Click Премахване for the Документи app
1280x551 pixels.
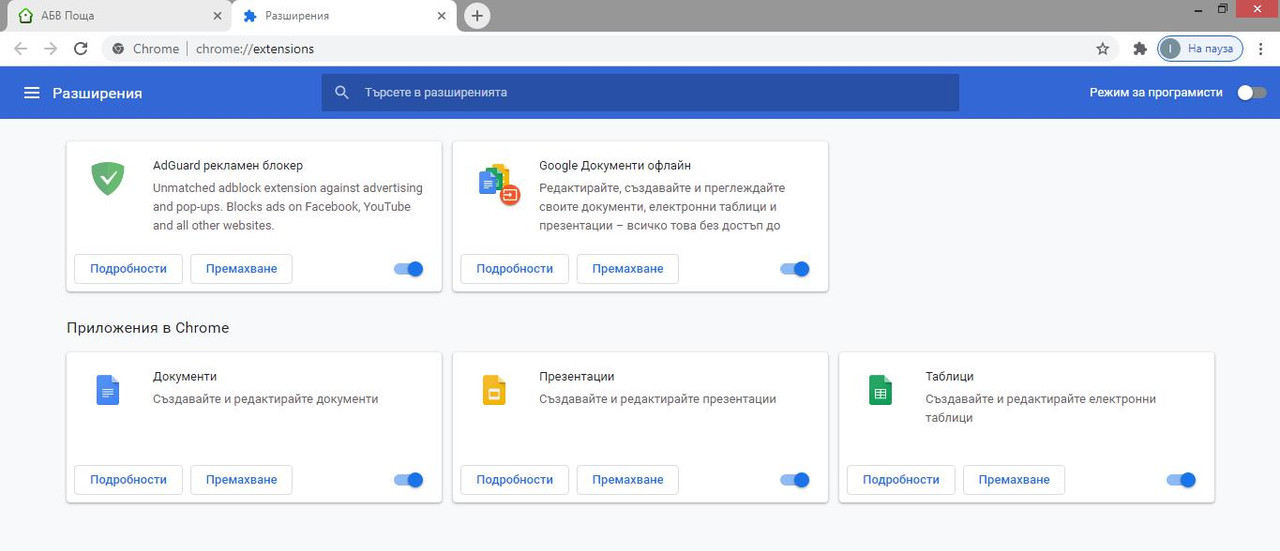click(x=241, y=480)
